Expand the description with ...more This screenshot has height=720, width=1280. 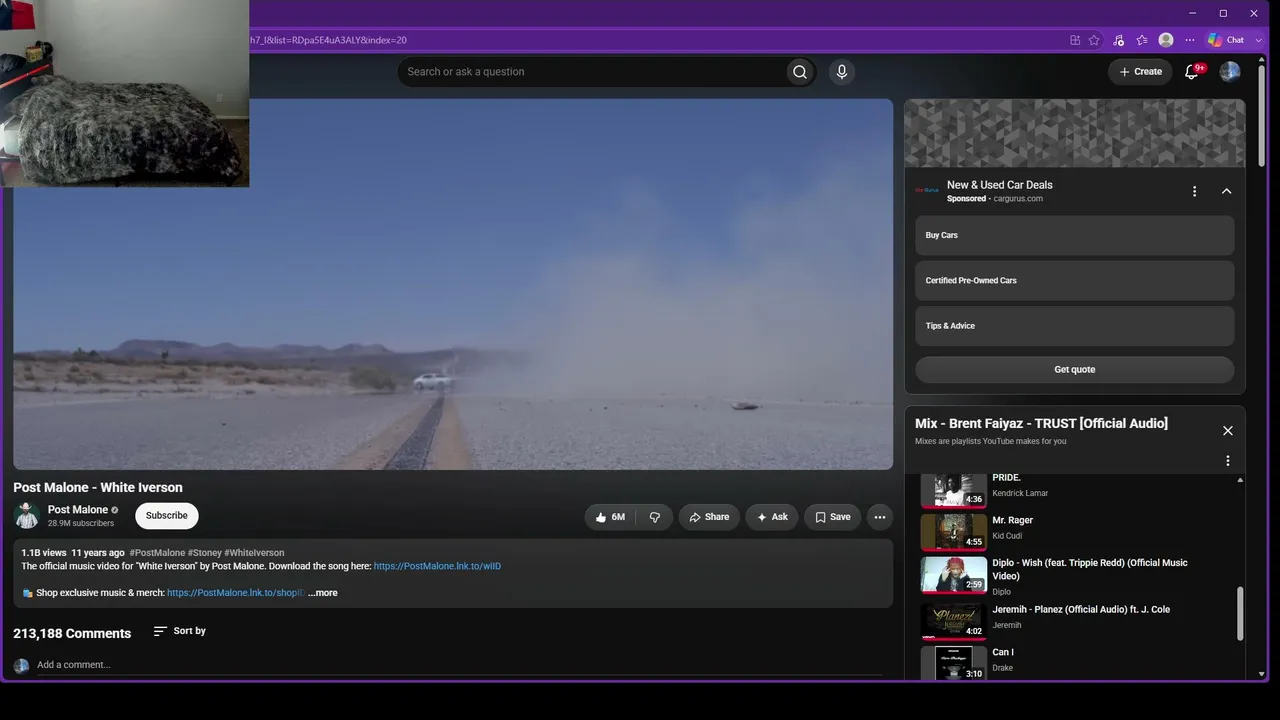tap(322, 593)
